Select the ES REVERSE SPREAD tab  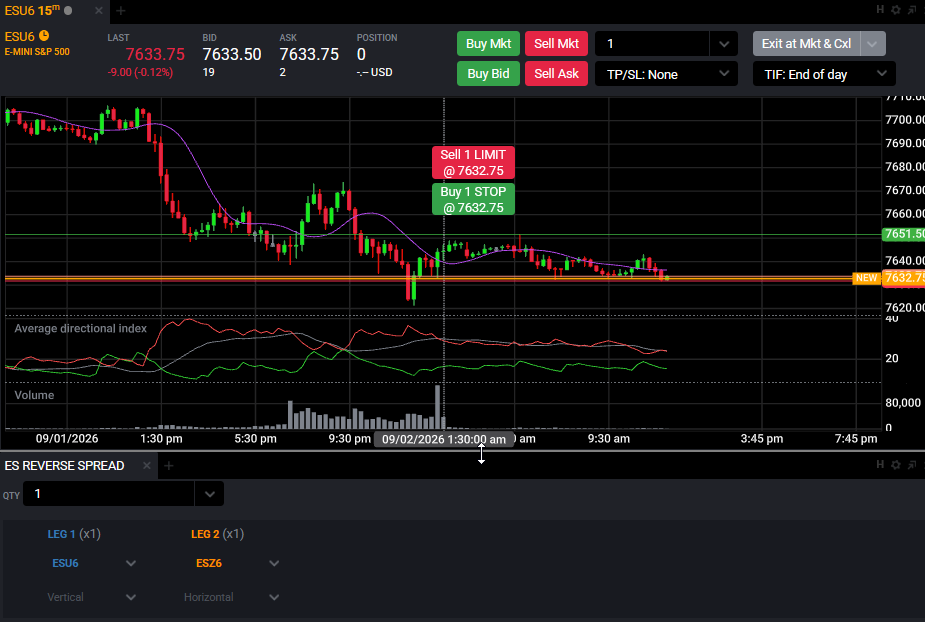coord(64,466)
